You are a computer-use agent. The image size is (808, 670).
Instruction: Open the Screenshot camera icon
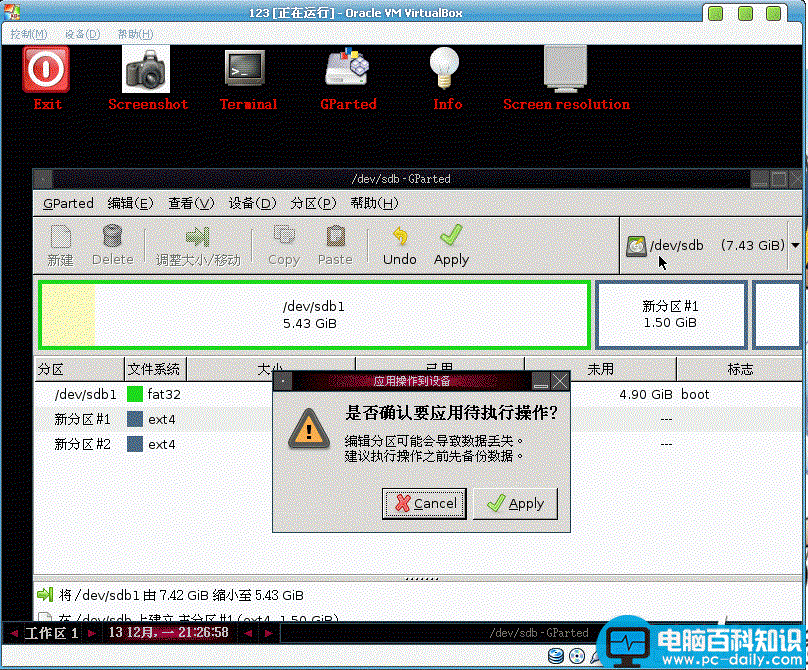pyautogui.click(x=146, y=70)
